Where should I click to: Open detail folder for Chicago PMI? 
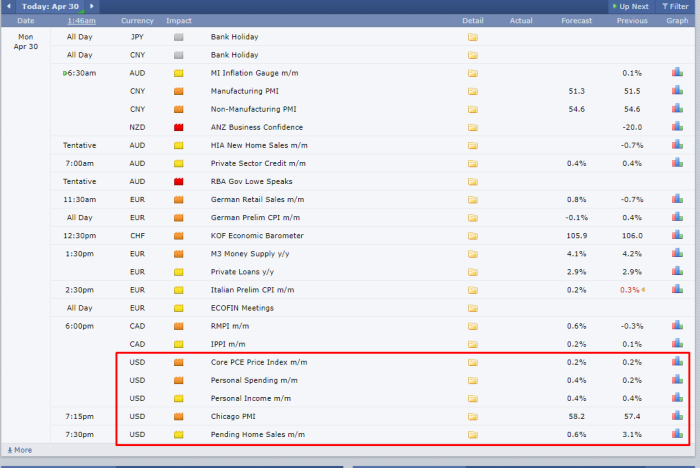473,417
